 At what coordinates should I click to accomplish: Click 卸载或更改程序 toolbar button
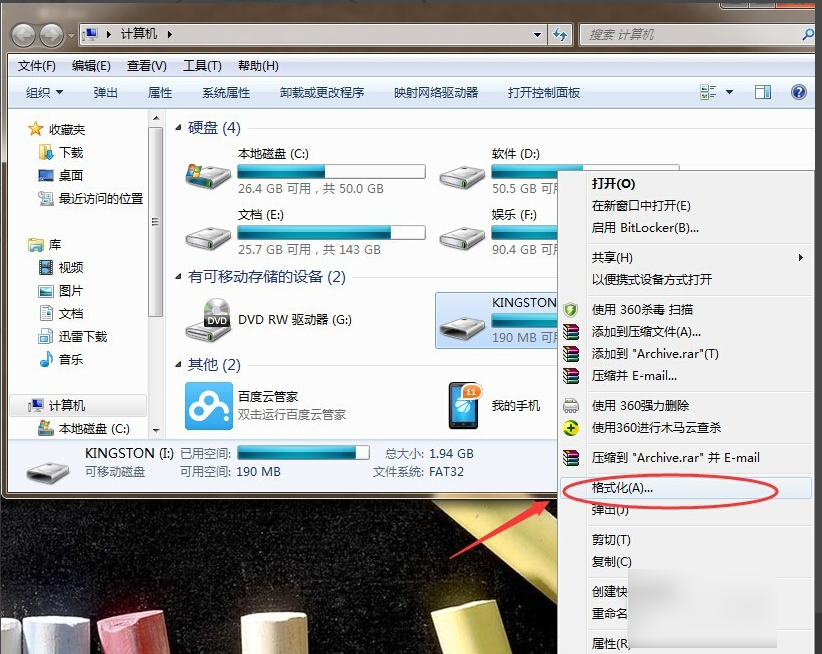pyautogui.click(x=322, y=93)
